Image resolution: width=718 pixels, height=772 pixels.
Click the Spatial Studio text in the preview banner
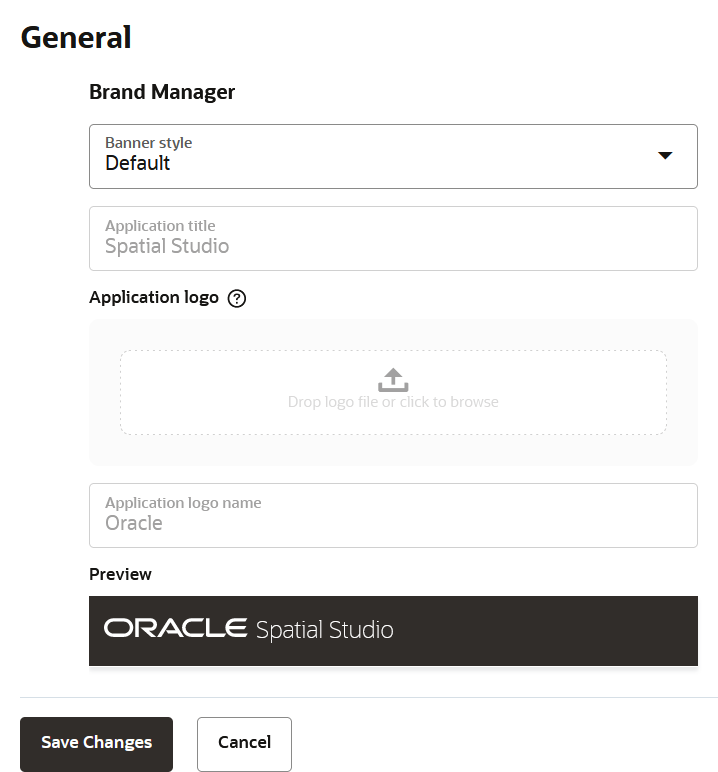325,630
